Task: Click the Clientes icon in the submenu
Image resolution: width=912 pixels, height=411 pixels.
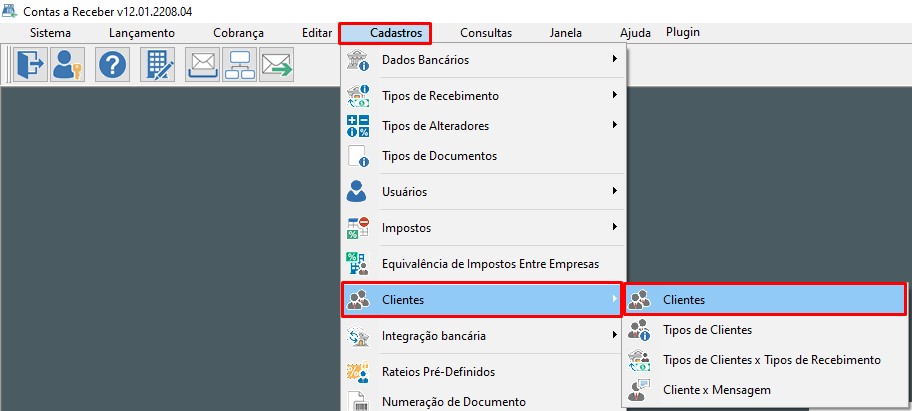Action: 639,300
